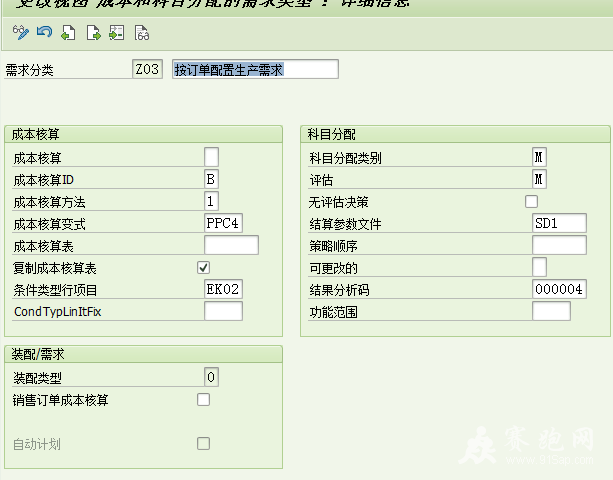The width and height of the screenshot is (613, 480).
Task: Click the 评估 field with M
Action: point(539,179)
